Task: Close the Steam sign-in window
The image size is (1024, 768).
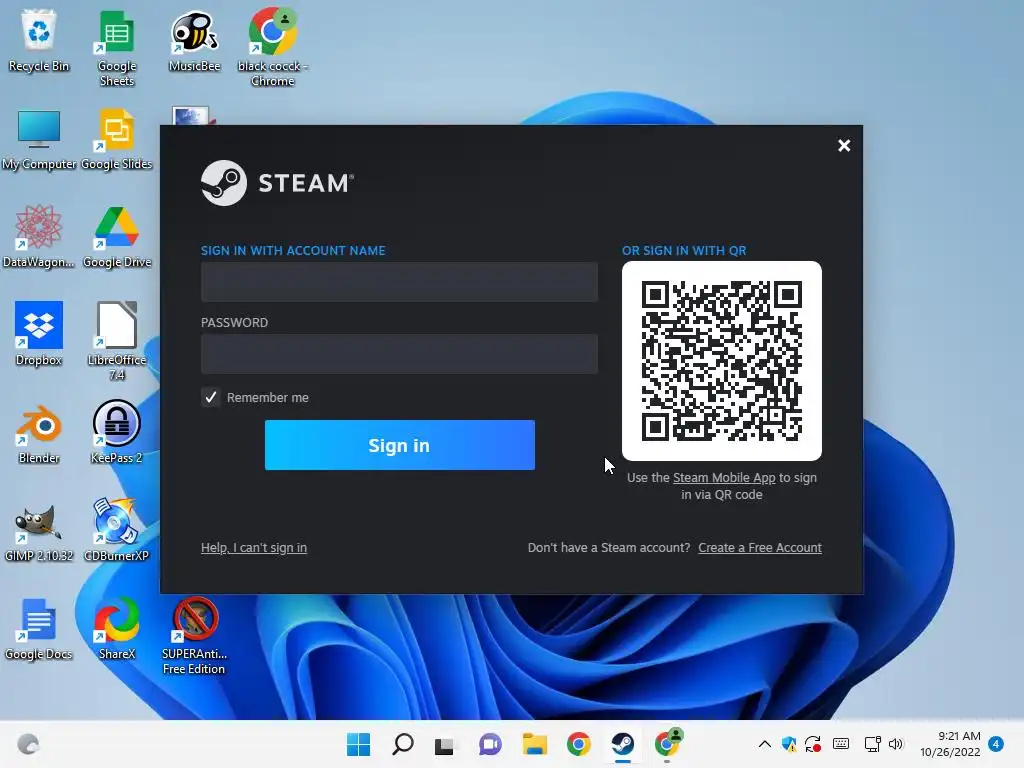Action: (x=844, y=146)
